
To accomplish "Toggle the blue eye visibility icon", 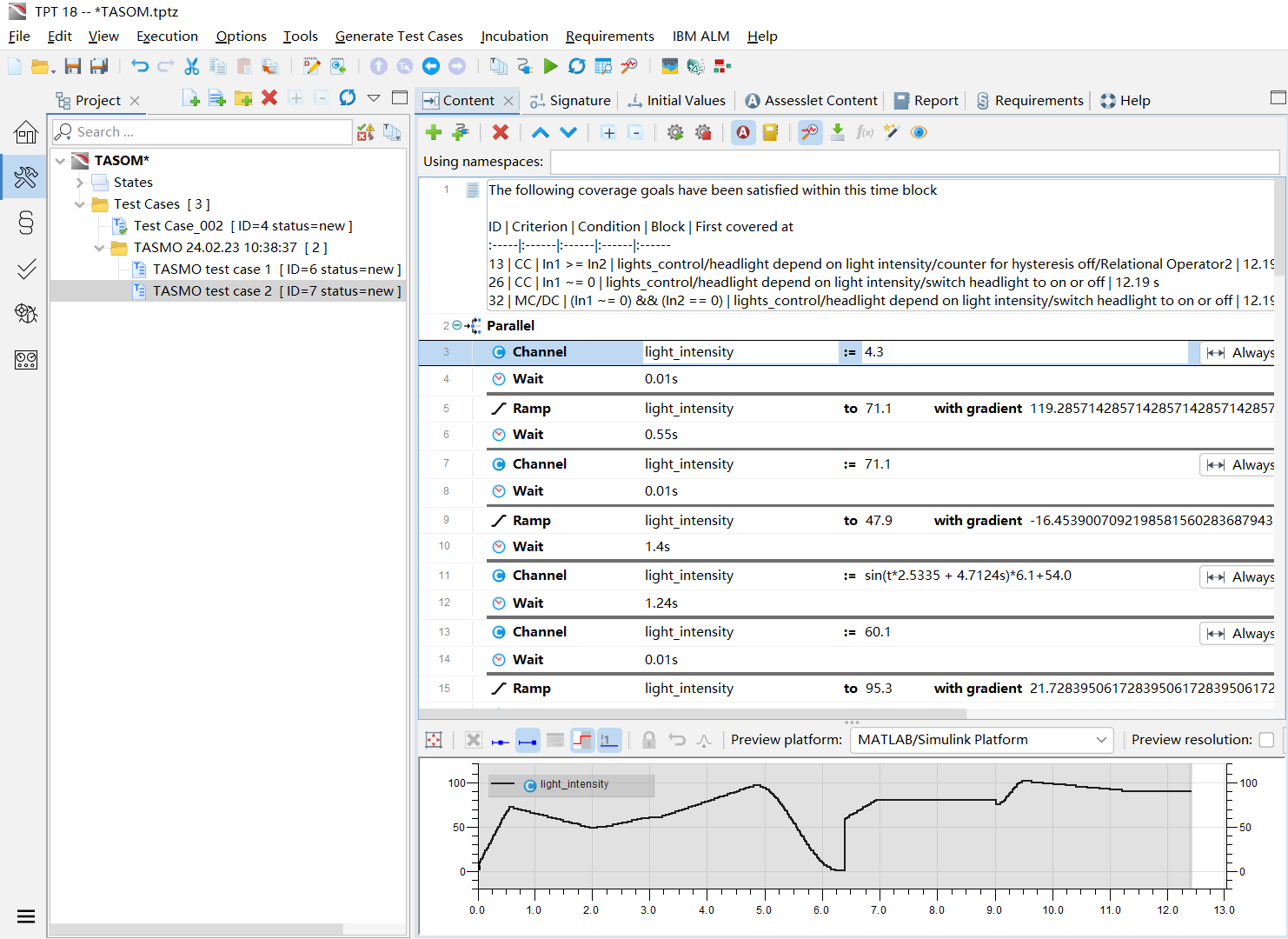I will coord(919,132).
